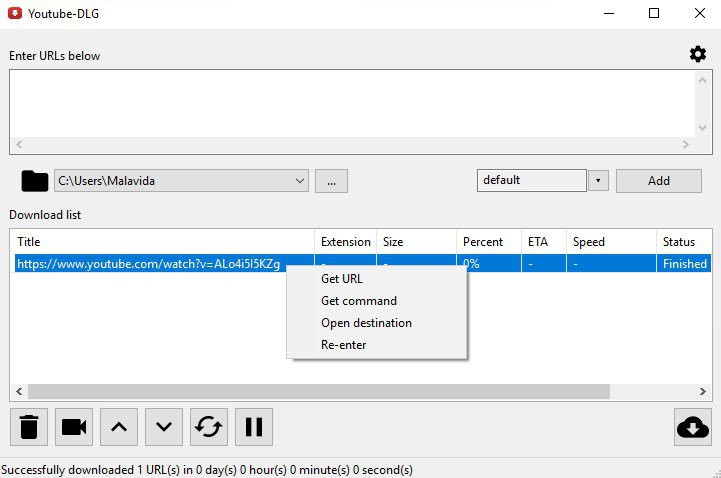
Task: Play the video using the camera icon
Action: 74,427
